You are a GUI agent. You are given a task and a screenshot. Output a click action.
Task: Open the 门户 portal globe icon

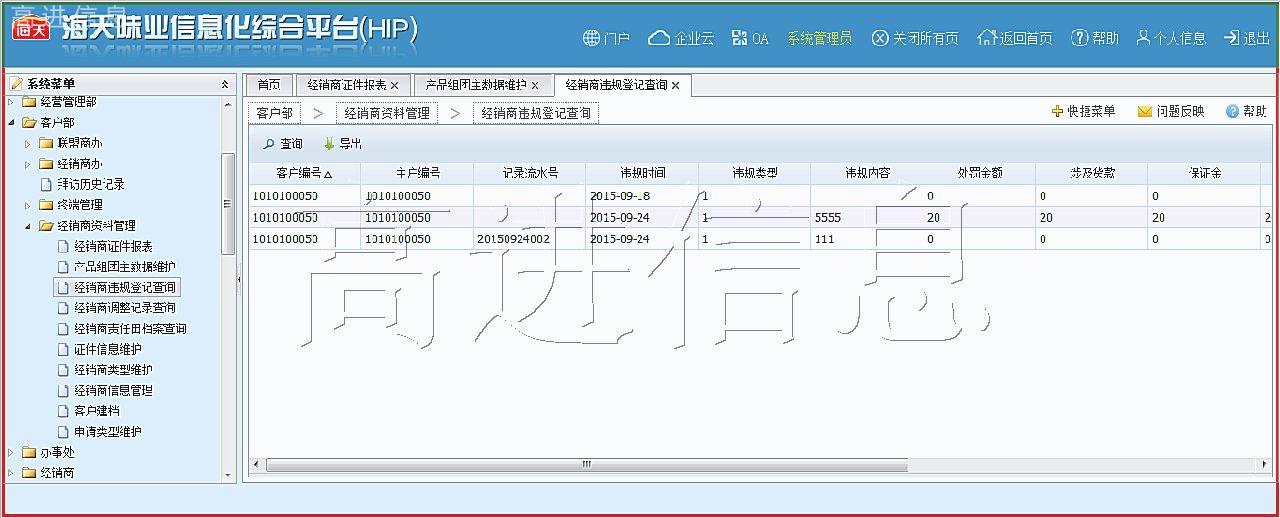pyautogui.click(x=592, y=39)
